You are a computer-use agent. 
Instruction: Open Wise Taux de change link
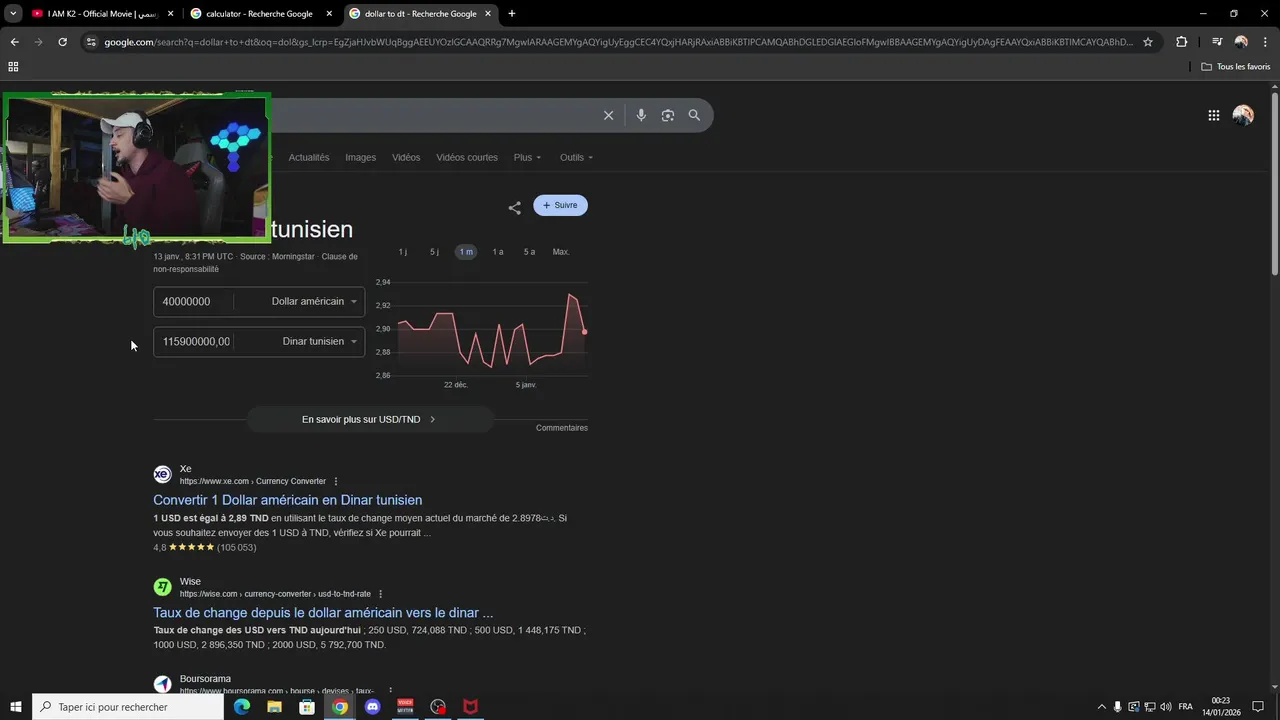pyautogui.click(x=323, y=613)
